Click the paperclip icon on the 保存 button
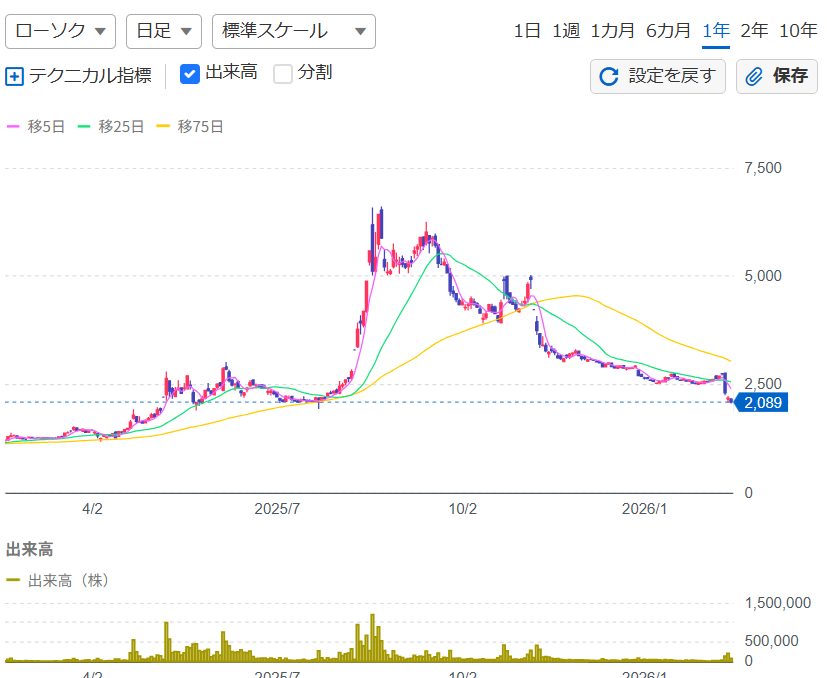 [755, 76]
